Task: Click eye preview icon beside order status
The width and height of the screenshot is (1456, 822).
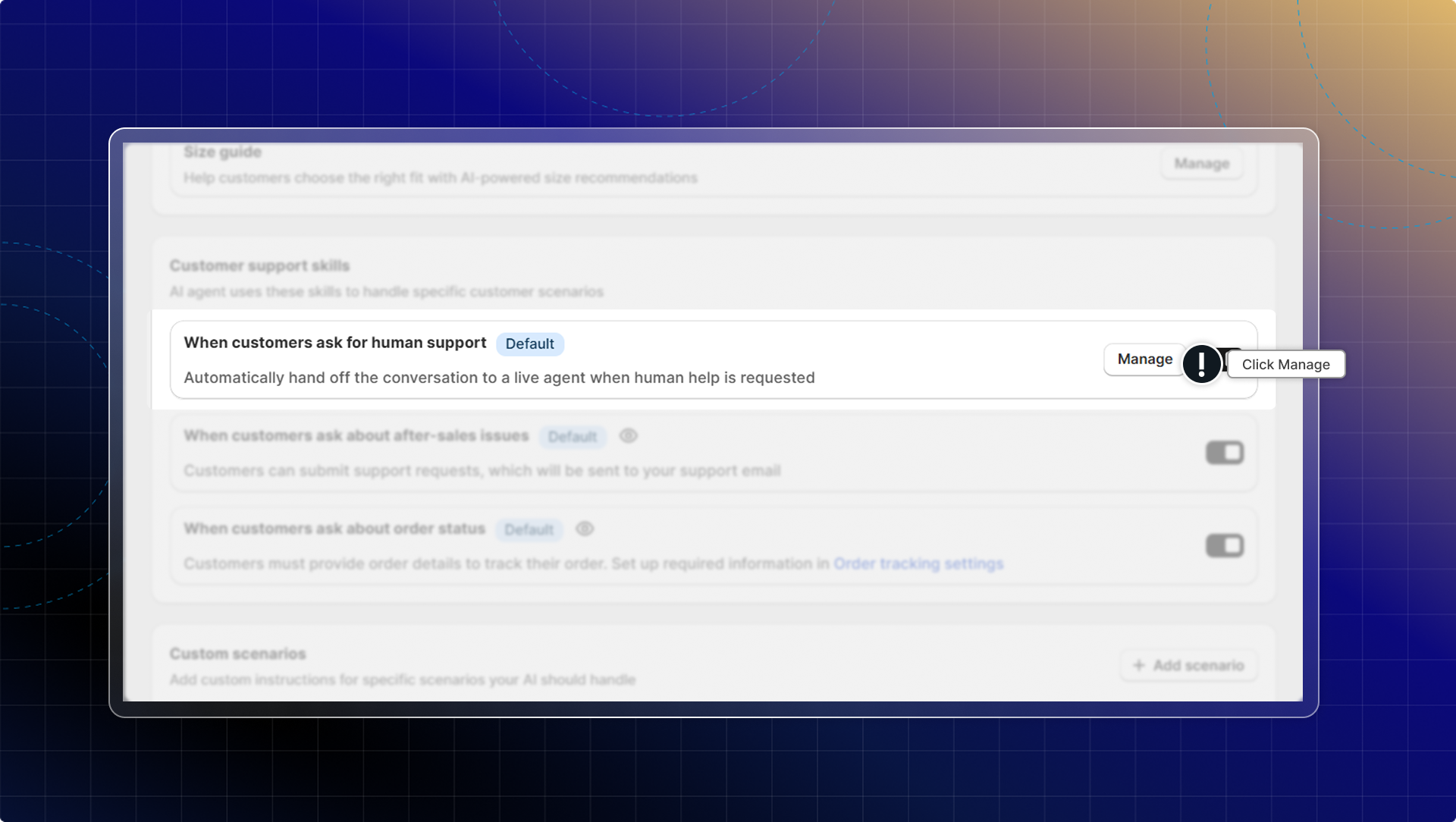Action: tap(584, 529)
